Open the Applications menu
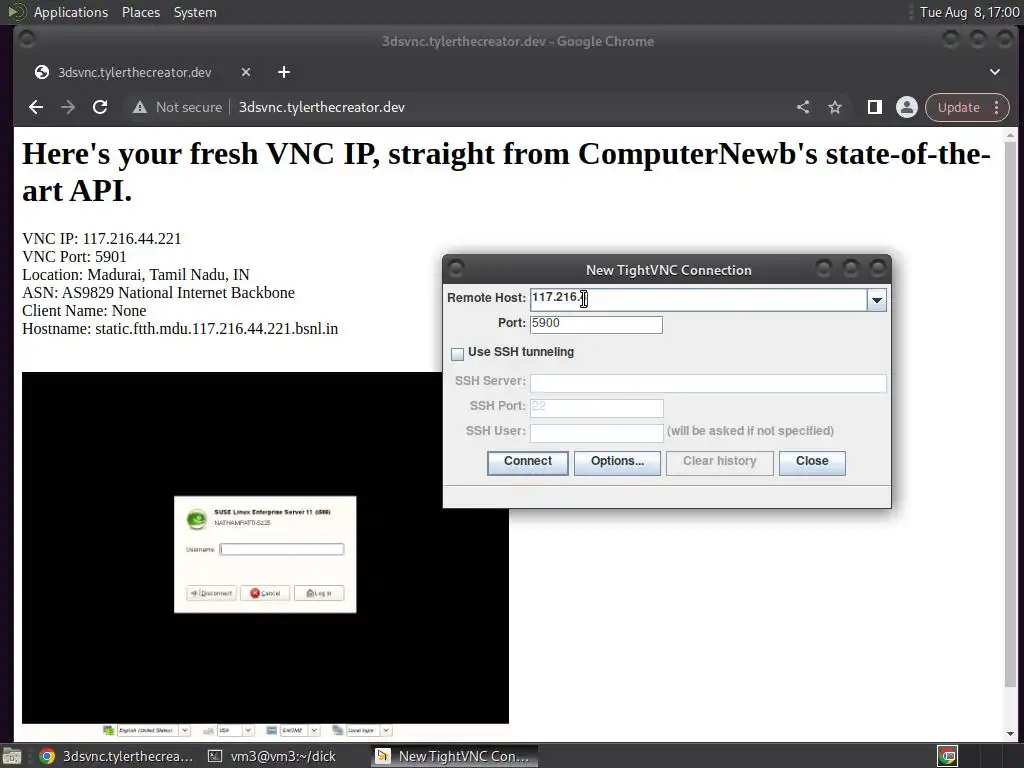Screen dimensions: 1024x768 pos(71,12)
